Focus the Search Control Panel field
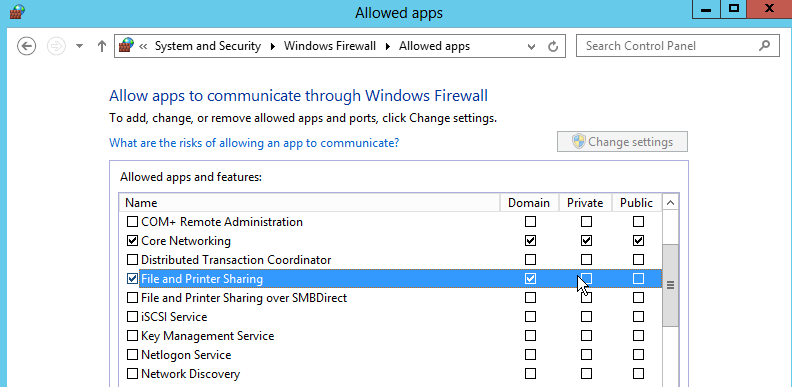This screenshot has width=792, height=387. 677,46
